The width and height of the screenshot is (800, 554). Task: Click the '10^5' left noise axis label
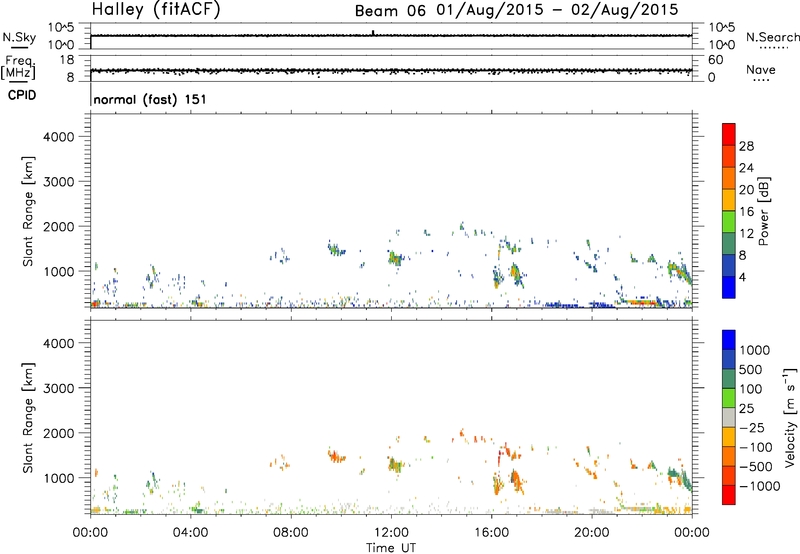pos(61,28)
